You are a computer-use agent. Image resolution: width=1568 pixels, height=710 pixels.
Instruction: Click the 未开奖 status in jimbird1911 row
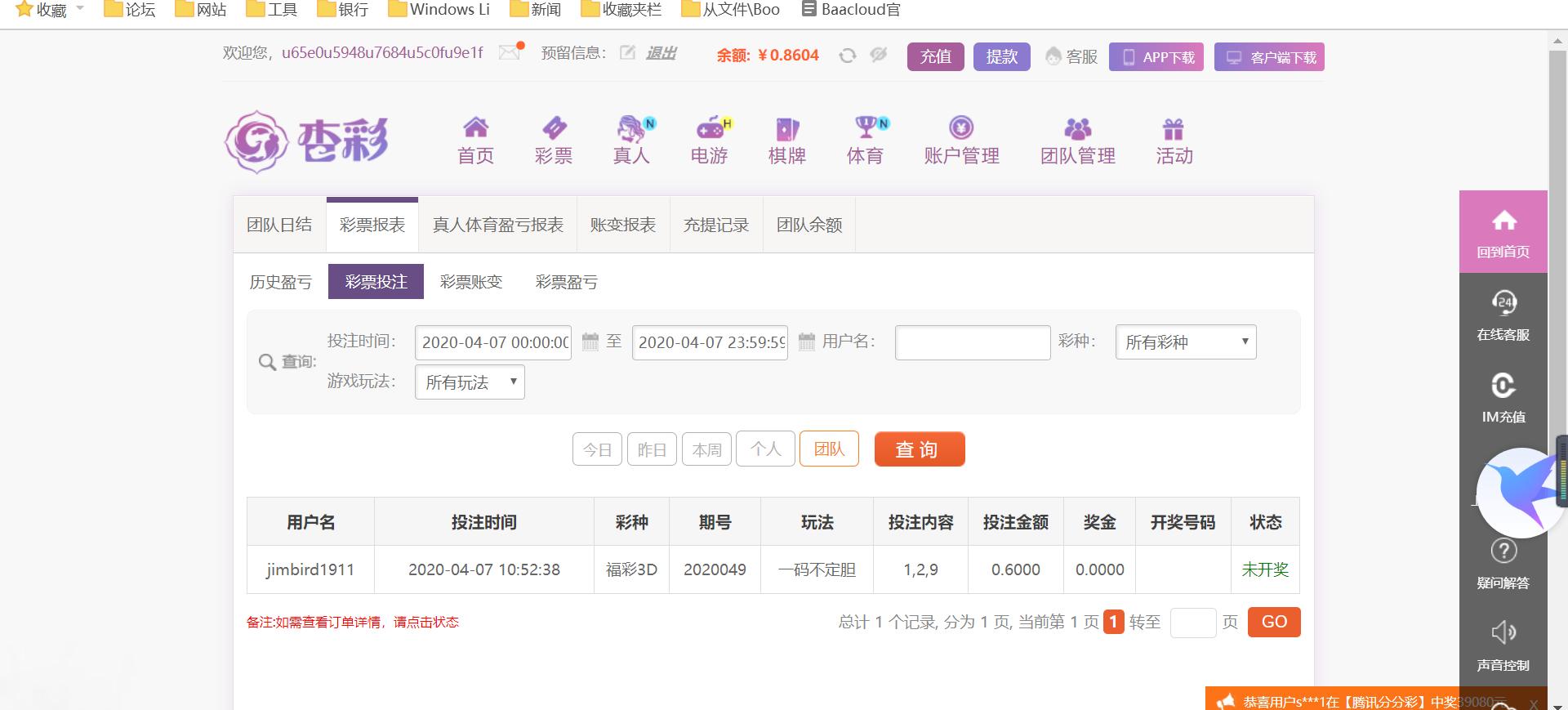coord(1265,569)
